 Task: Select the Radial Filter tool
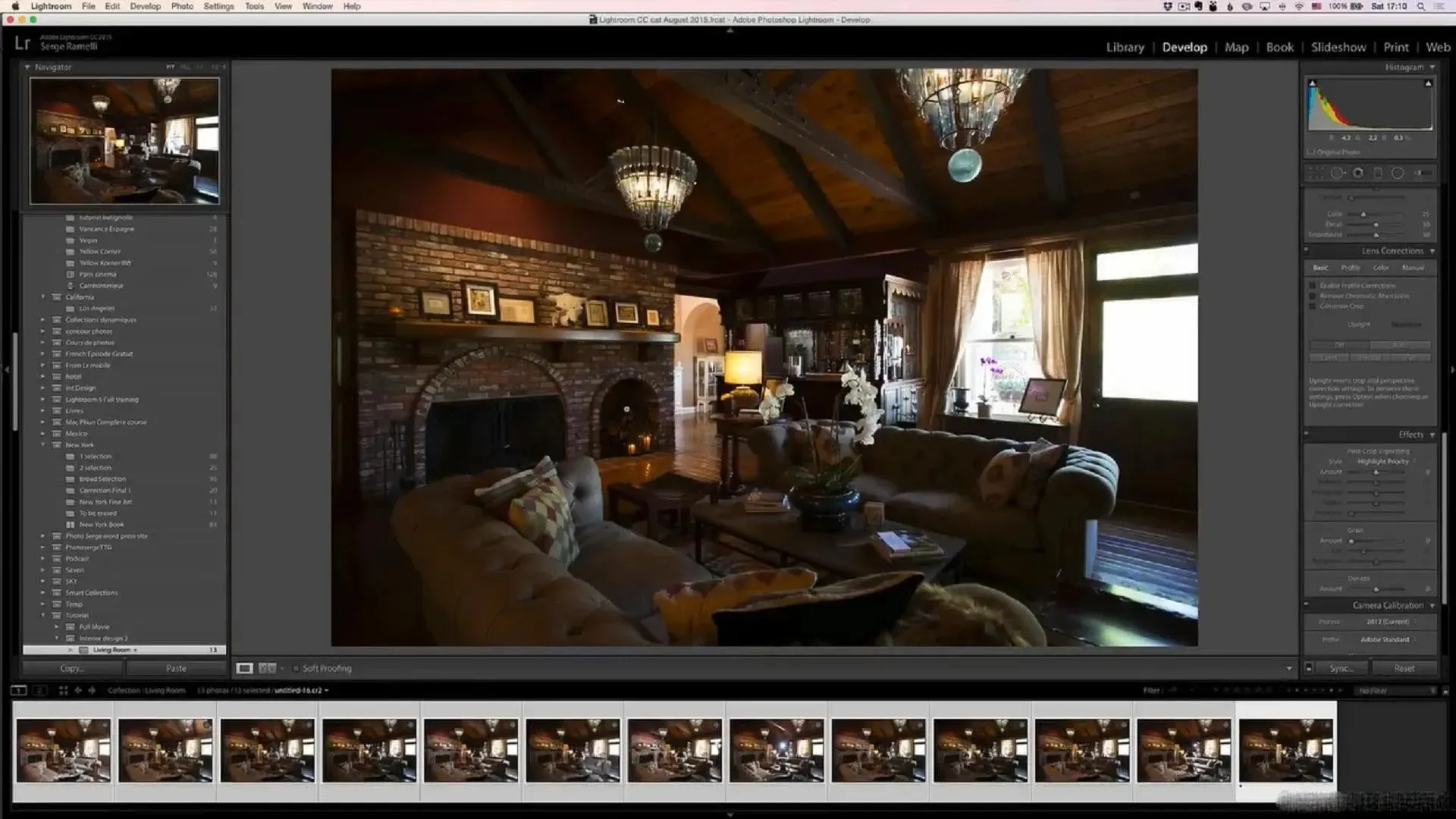pos(1398,173)
